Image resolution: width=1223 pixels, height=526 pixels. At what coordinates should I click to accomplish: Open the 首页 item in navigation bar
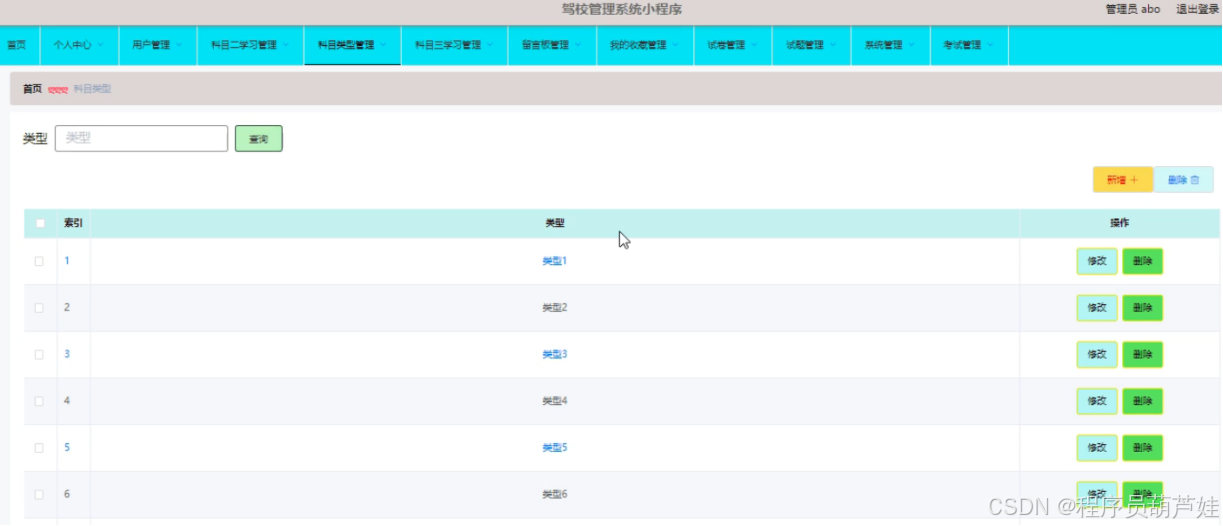17,45
